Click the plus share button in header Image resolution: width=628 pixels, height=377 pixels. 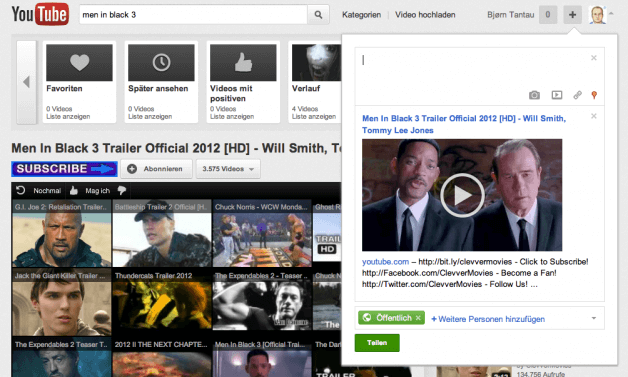tap(572, 15)
